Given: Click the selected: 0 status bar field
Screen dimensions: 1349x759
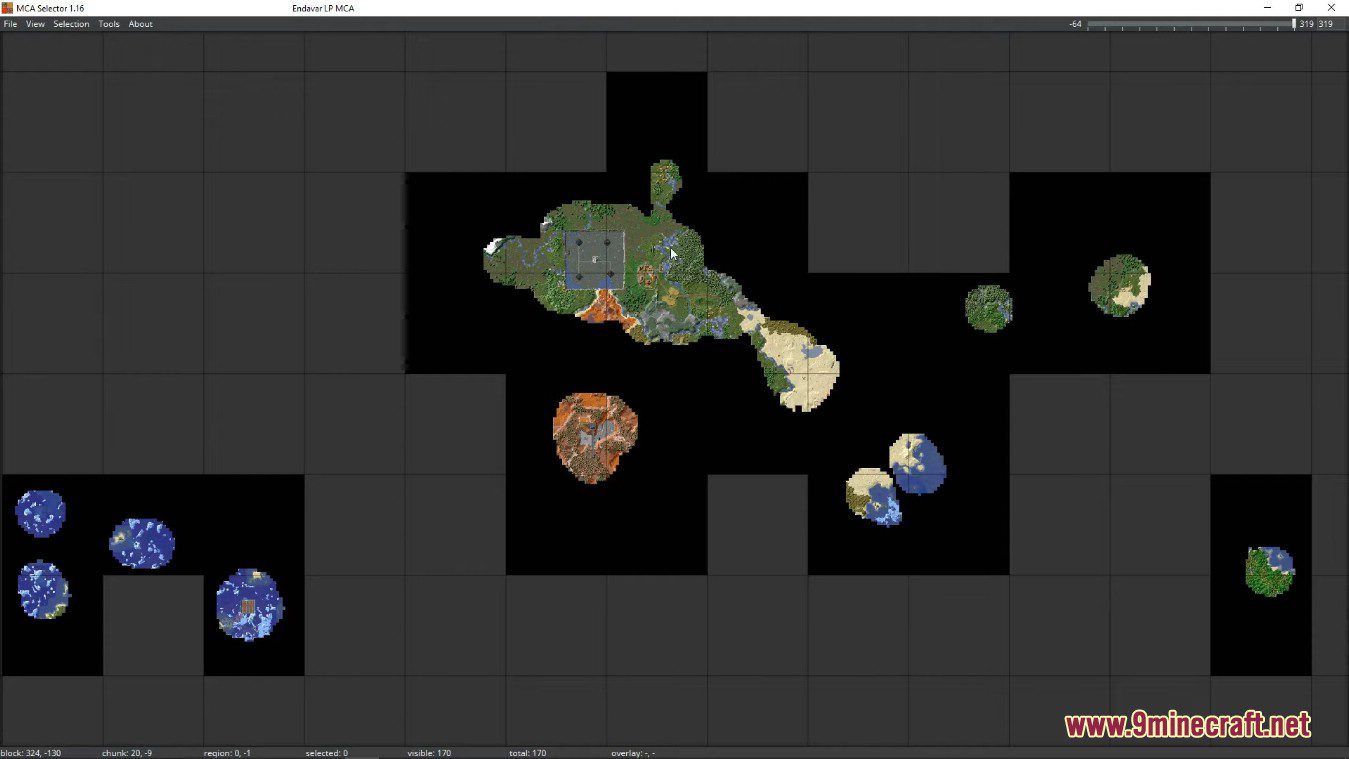Looking at the screenshot, I should tap(327, 753).
